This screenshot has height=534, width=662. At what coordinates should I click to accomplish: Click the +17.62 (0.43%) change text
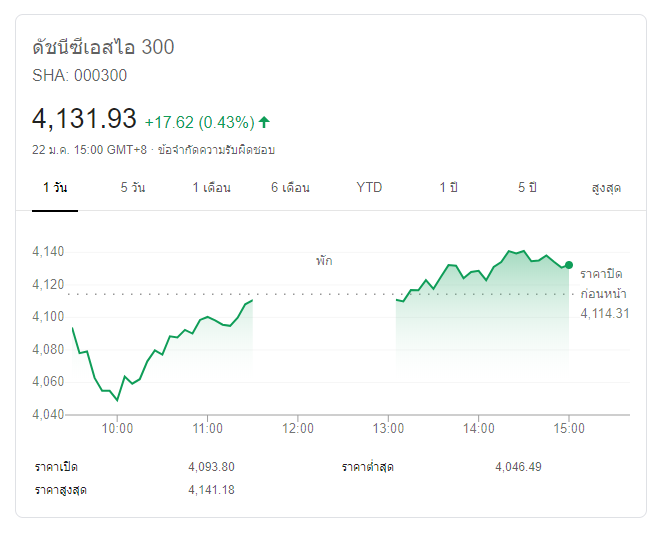pyautogui.click(x=199, y=122)
